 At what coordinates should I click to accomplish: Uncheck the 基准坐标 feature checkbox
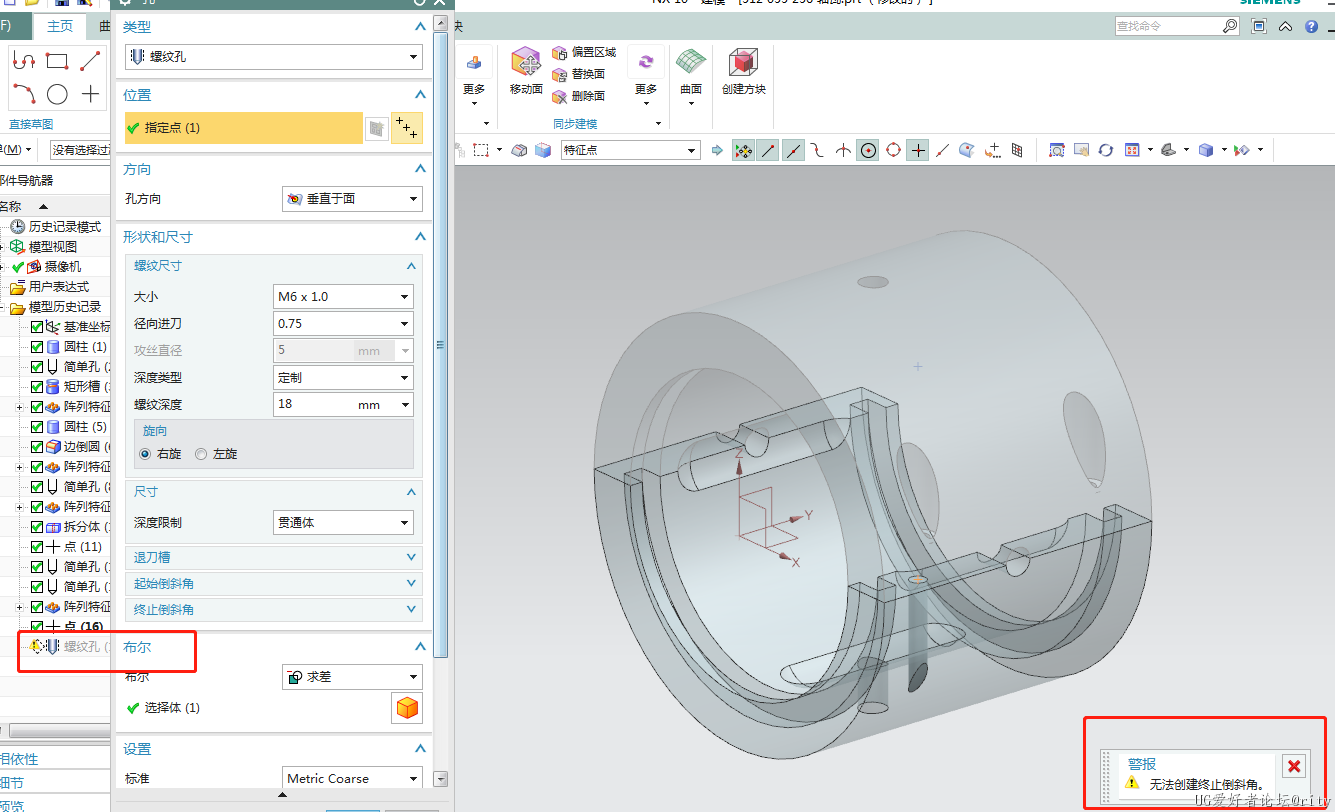click(x=37, y=327)
